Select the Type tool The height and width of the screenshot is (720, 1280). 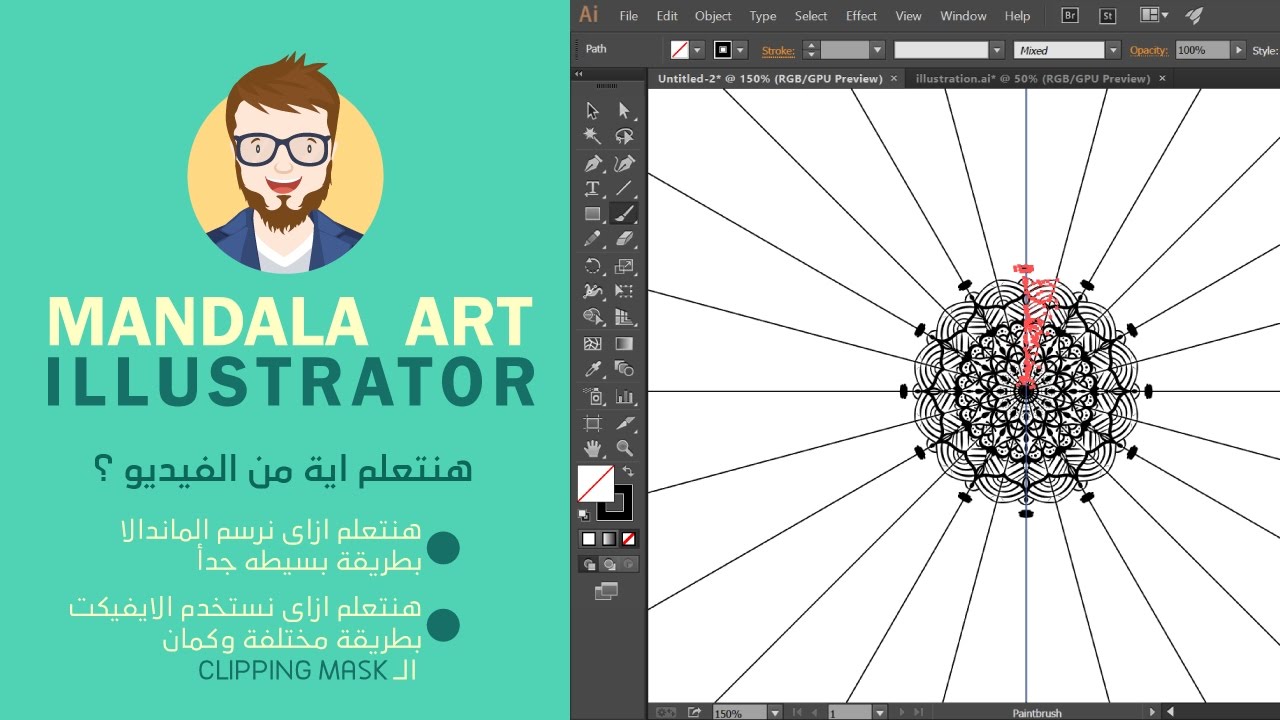592,188
